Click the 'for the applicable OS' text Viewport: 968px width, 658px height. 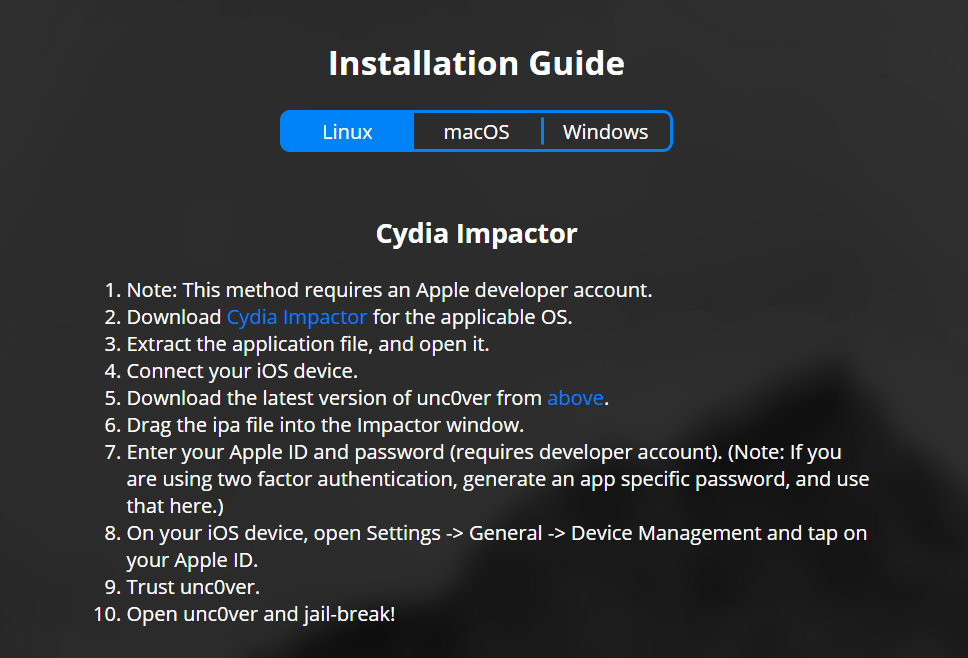click(x=472, y=317)
